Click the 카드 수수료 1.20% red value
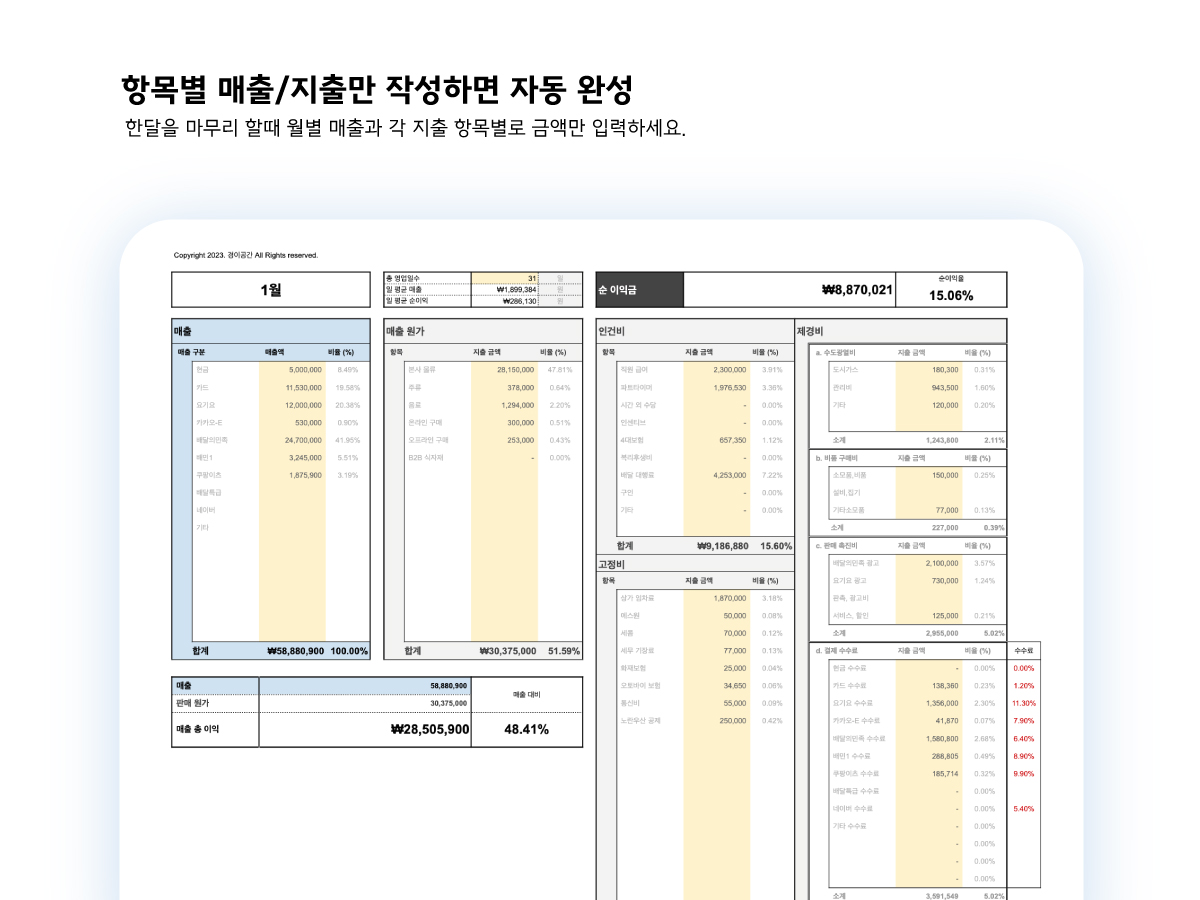 tap(1022, 685)
